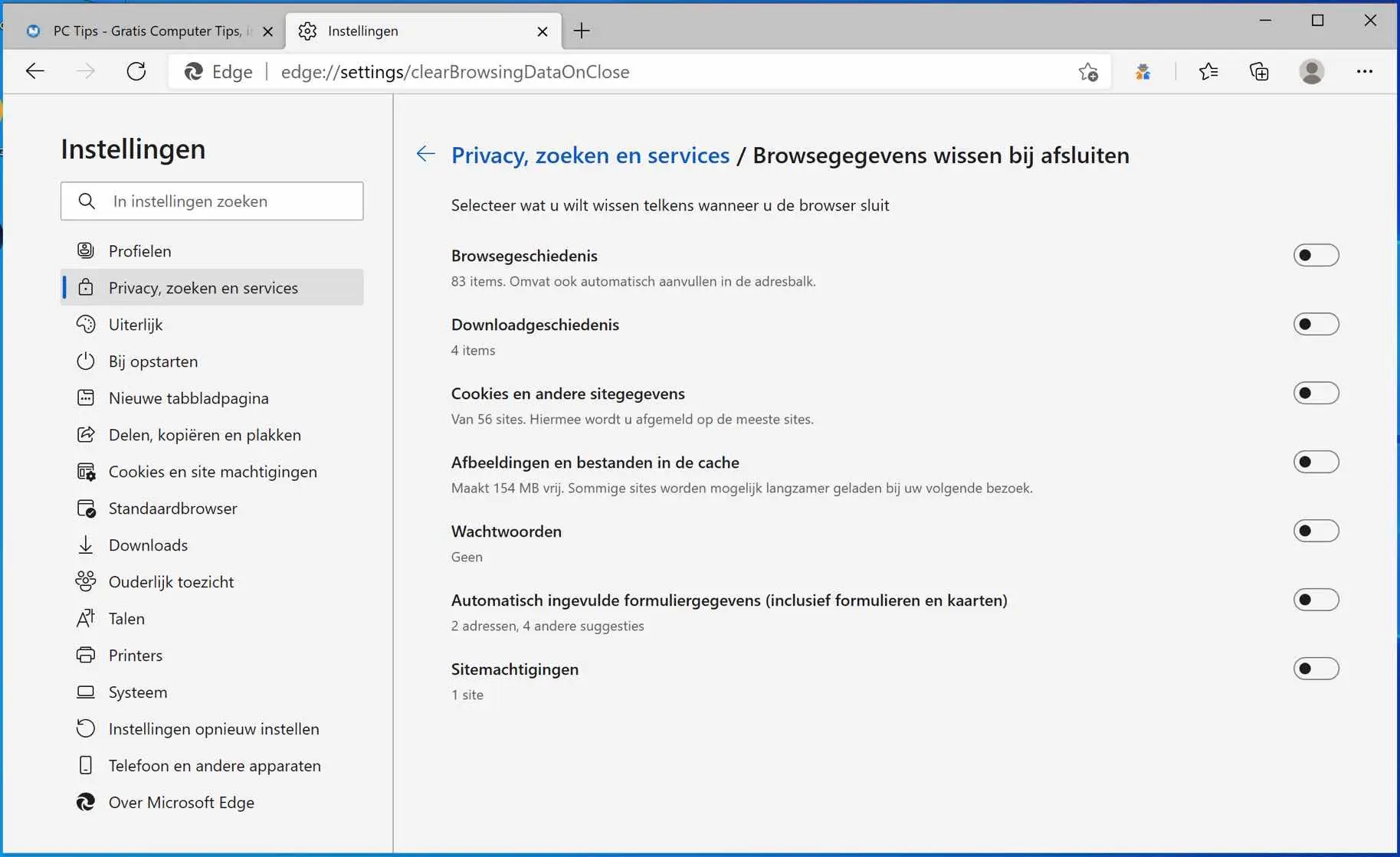Click the Ouderlijk toezicht family icon
The height and width of the screenshot is (857, 1400).
(86, 581)
